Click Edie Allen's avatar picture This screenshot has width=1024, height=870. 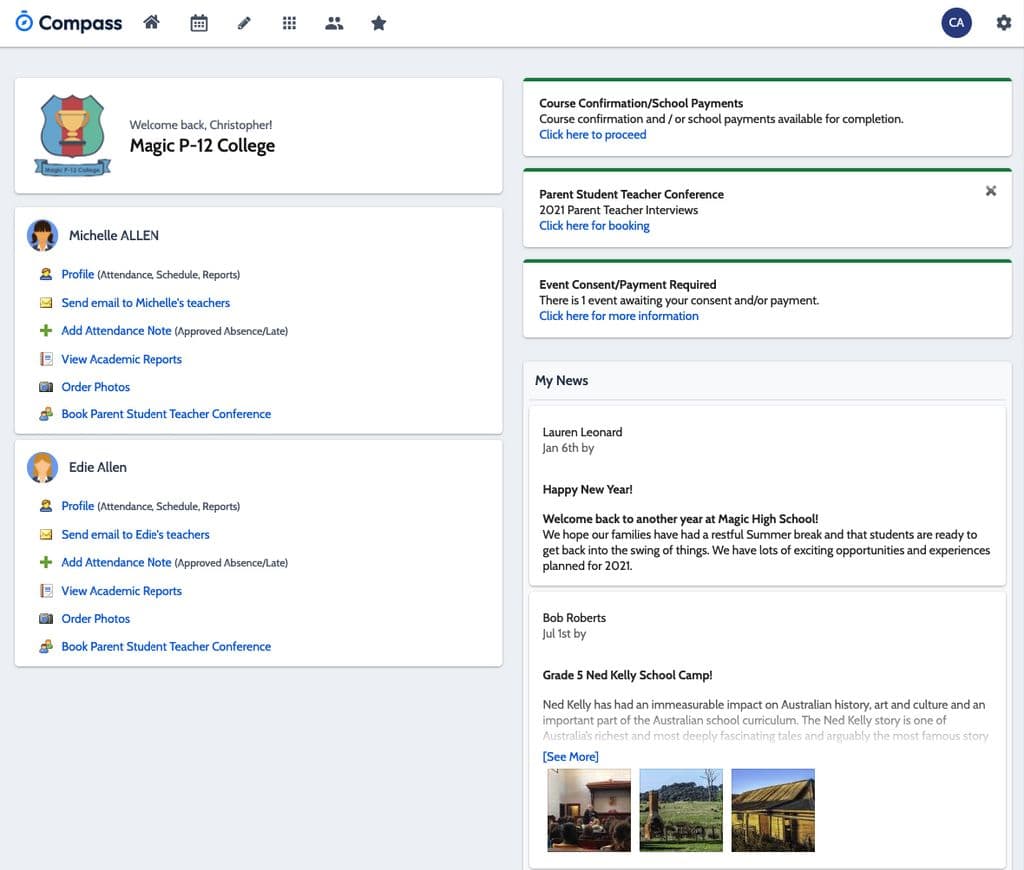click(42, 468)
